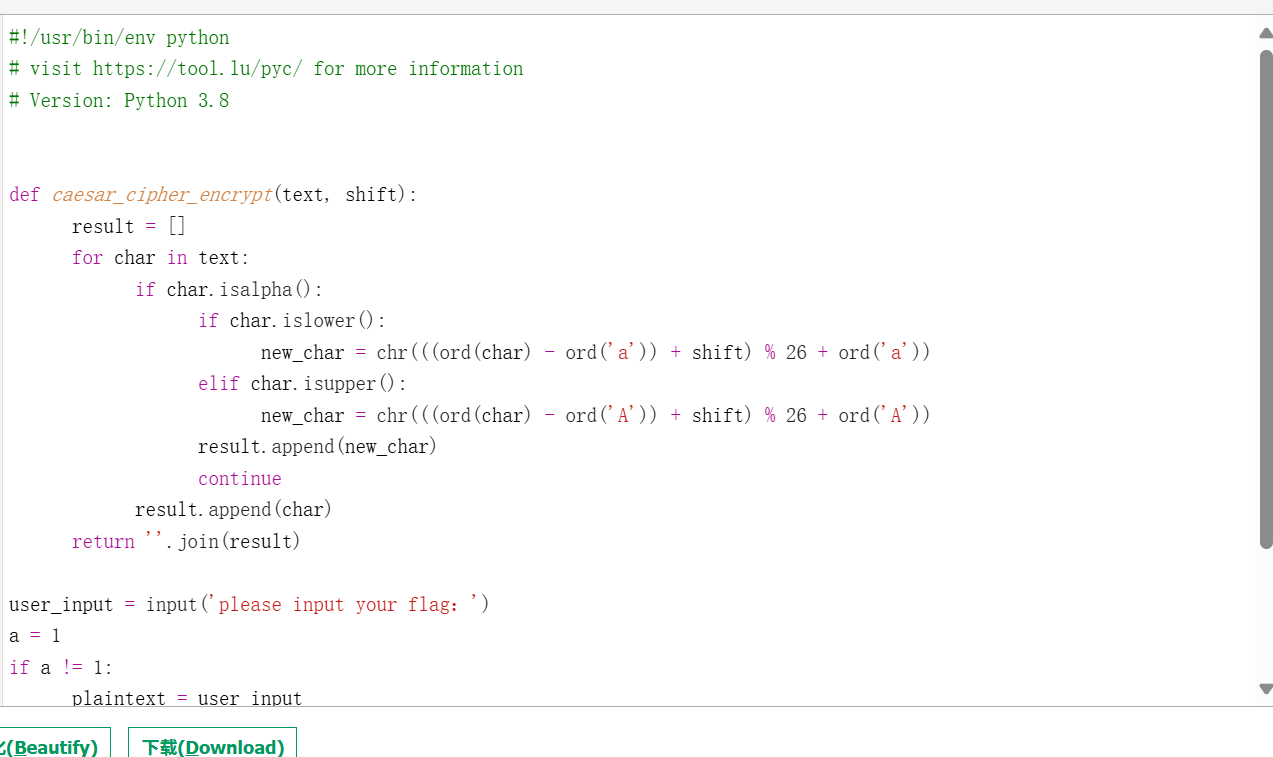Click the 'for char in text' line
The width and height of the screenshot is (1273, 757).
[x=160, y=258]
